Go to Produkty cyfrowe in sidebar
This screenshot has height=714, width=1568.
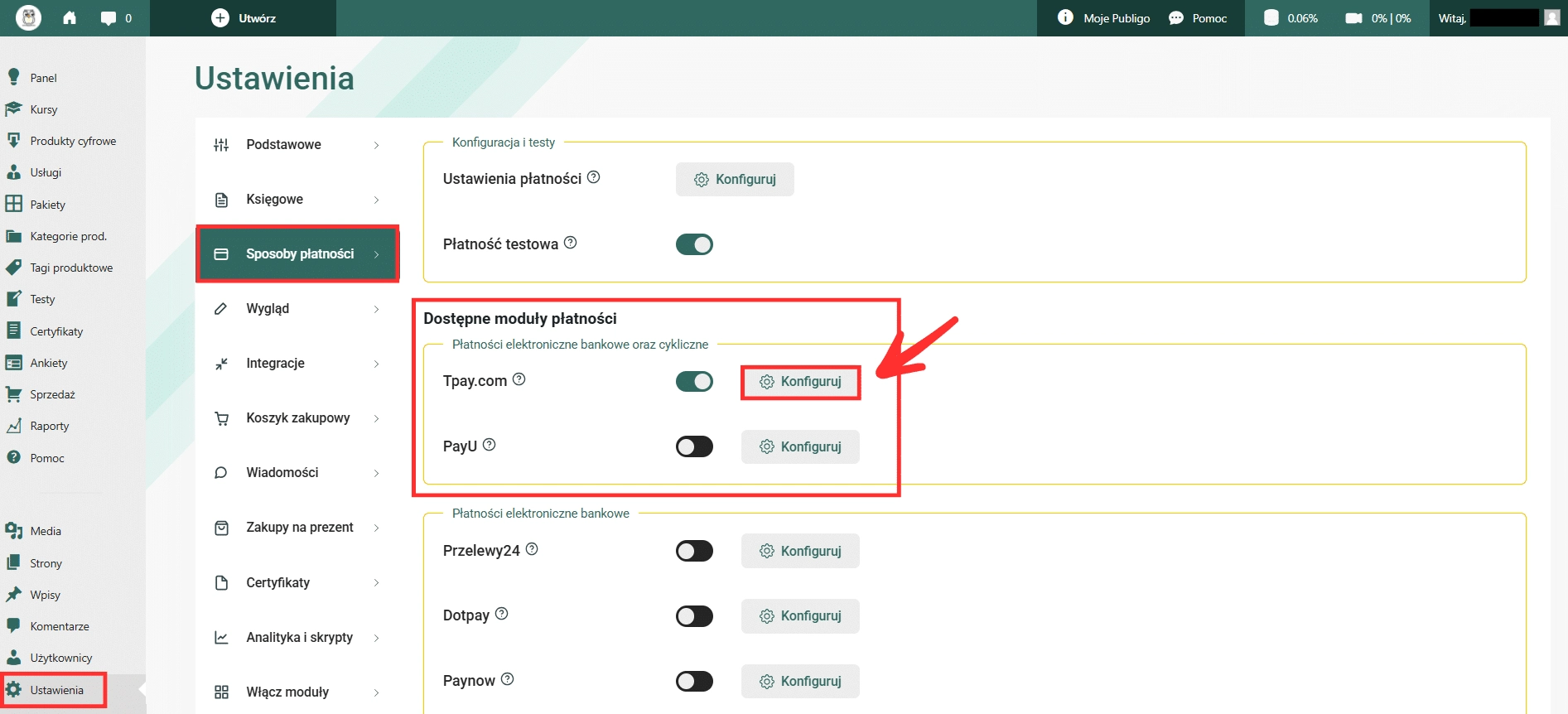point(73,141)
